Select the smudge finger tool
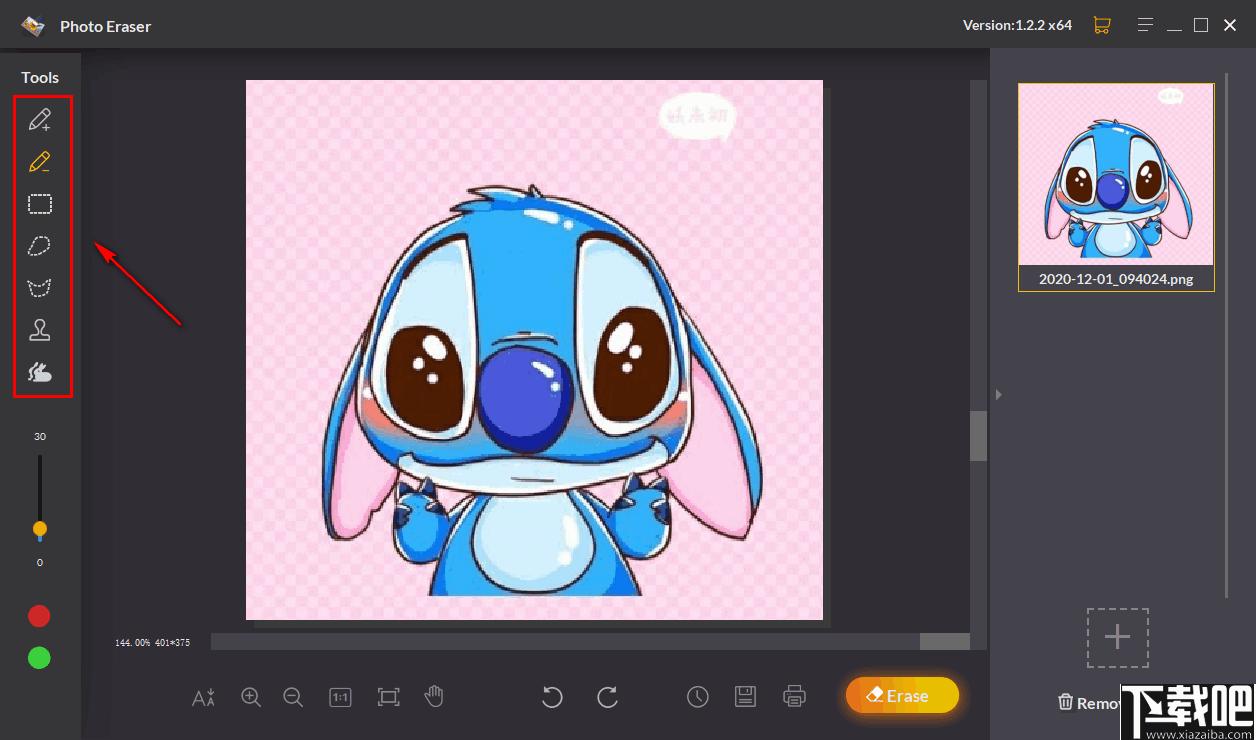1256x740 pixels. coord(40,372)
